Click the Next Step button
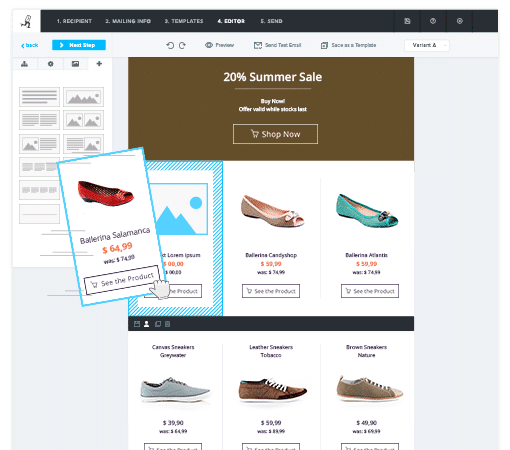Viewport: 510px width, 450px height. pos(79,45)
